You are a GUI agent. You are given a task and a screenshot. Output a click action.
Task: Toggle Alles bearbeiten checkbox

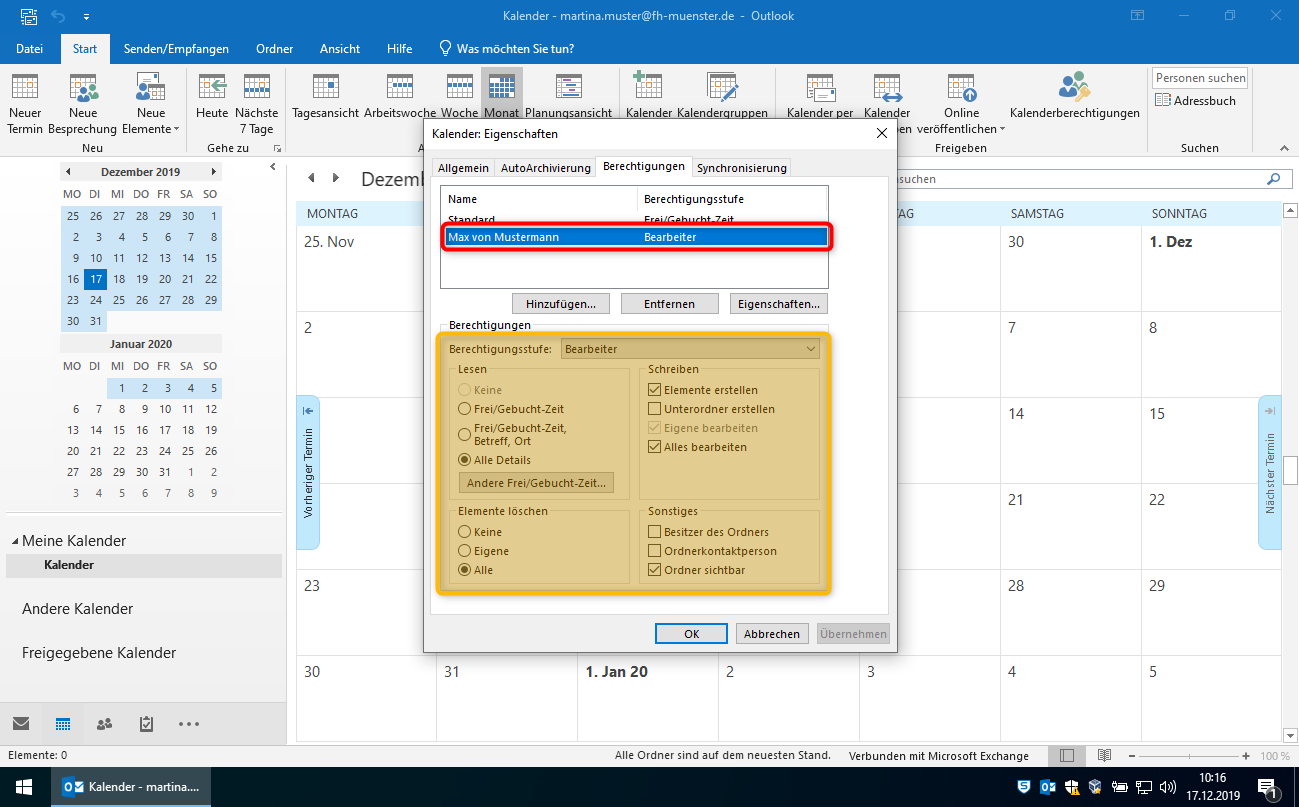[655, 447]
